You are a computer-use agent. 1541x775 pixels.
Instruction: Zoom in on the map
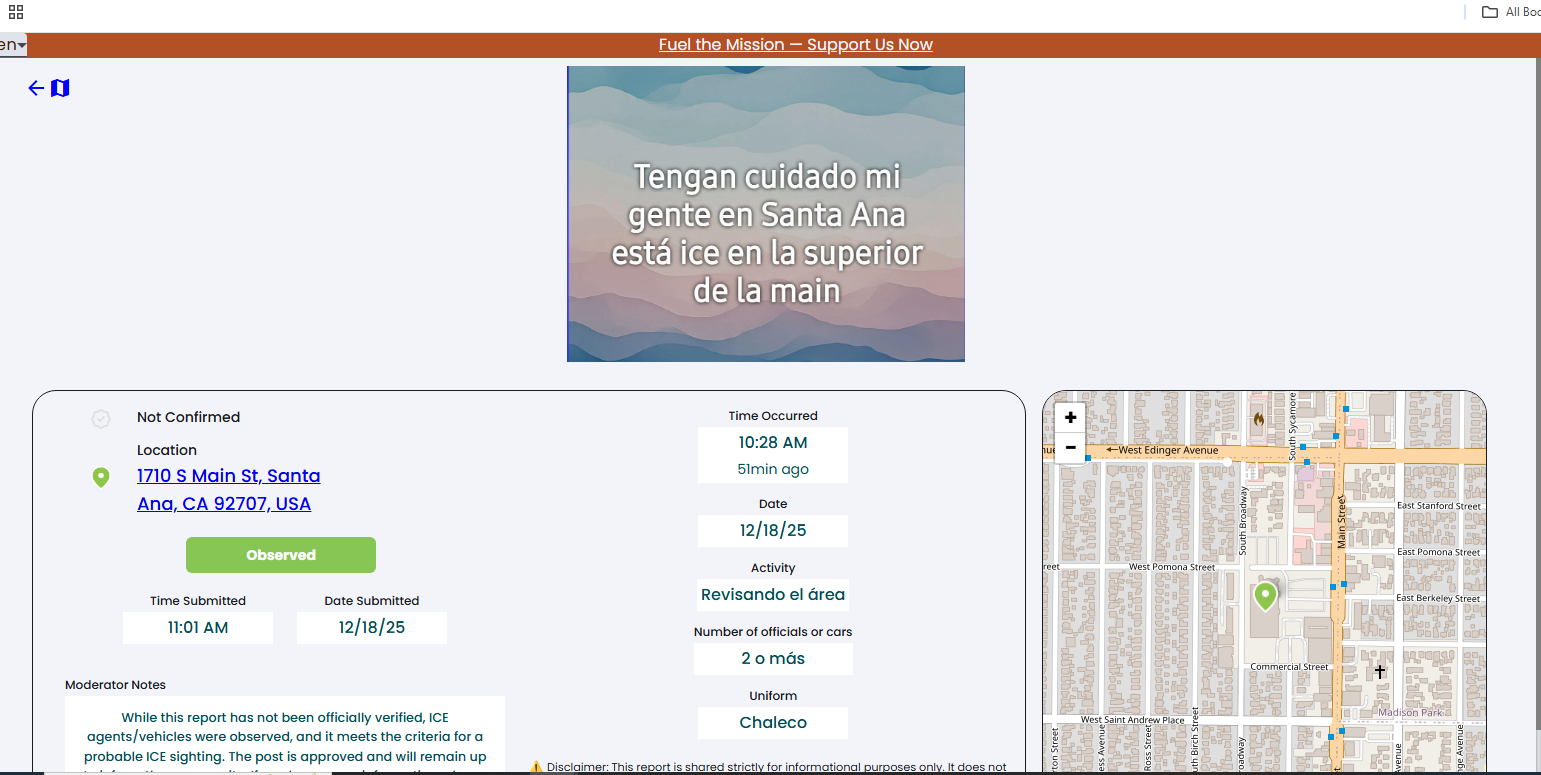(x=1070, y=418)
